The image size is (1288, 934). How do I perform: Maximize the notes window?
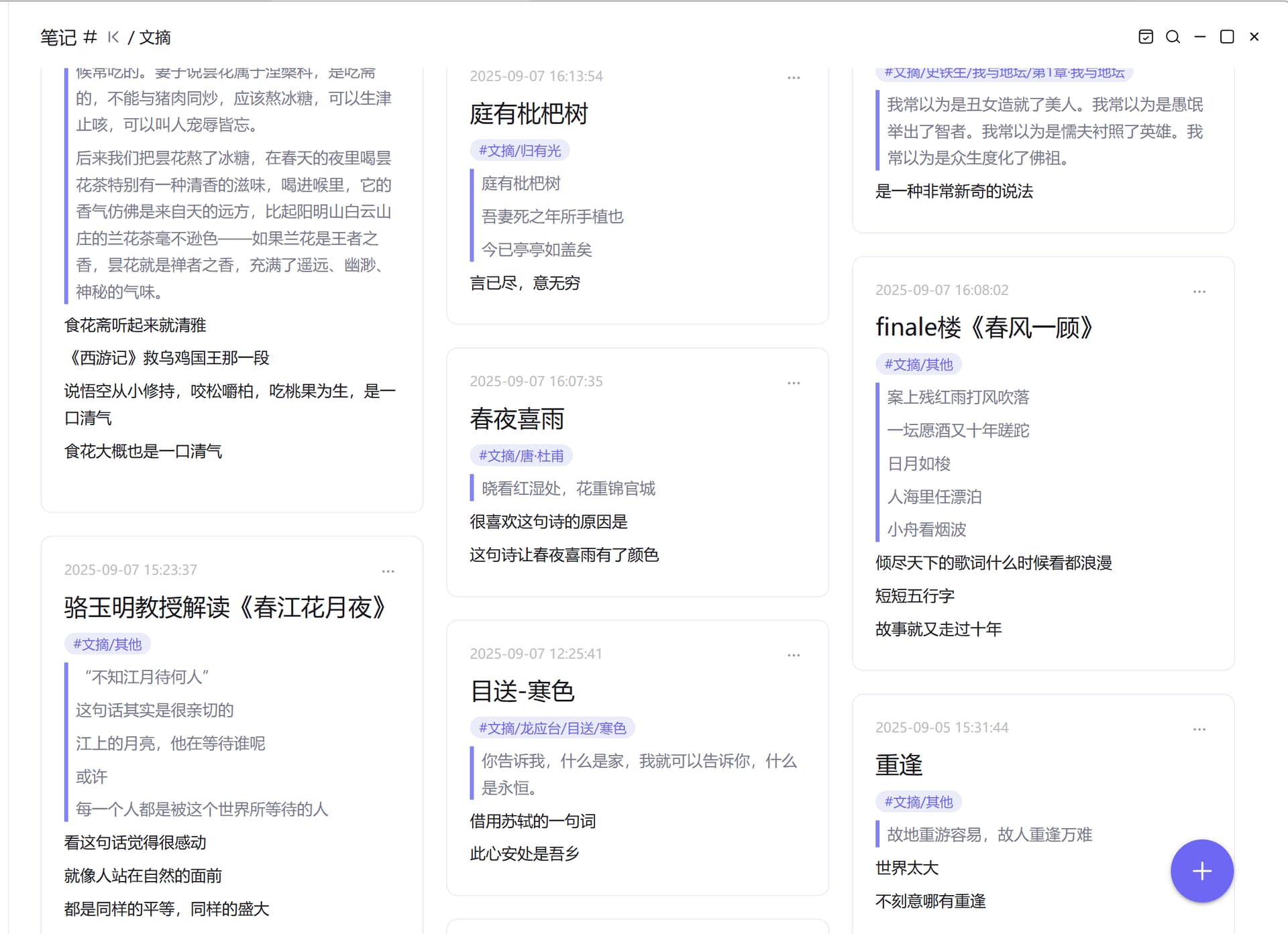point(1226,37)
